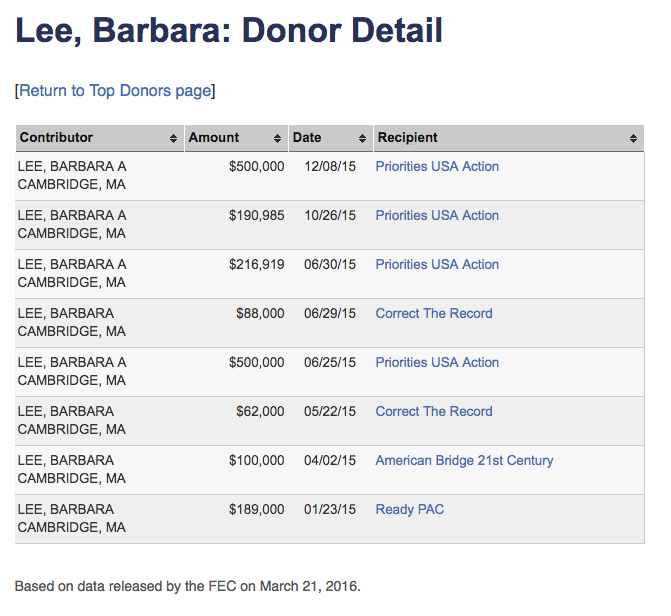
Task: Open Priorities USA Action link dated 12/08/15
Action: [x=437, y=167]
